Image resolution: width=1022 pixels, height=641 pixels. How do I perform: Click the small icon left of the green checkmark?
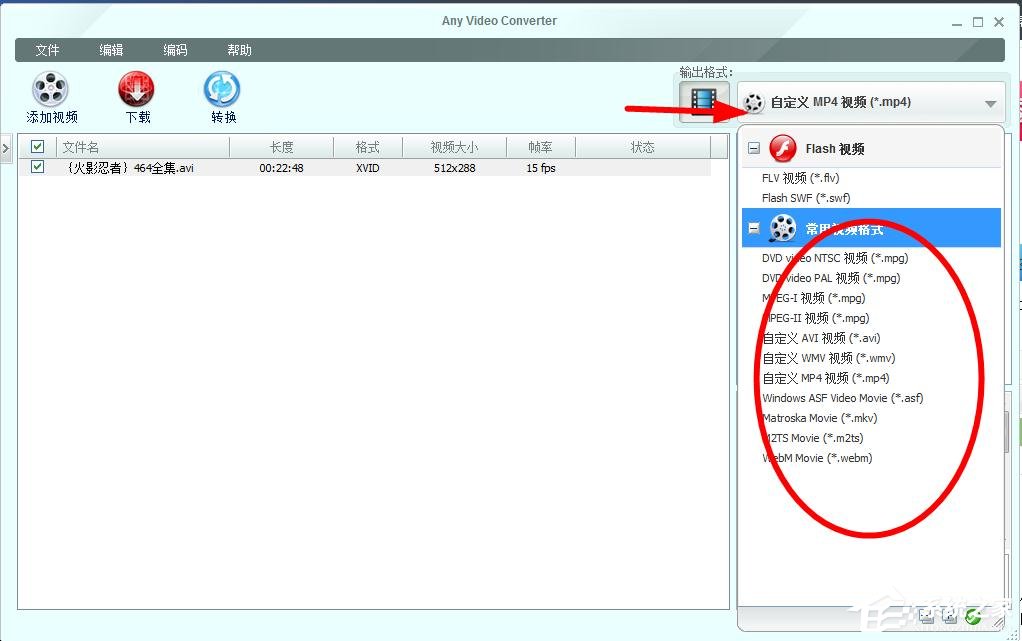point(950,617)
